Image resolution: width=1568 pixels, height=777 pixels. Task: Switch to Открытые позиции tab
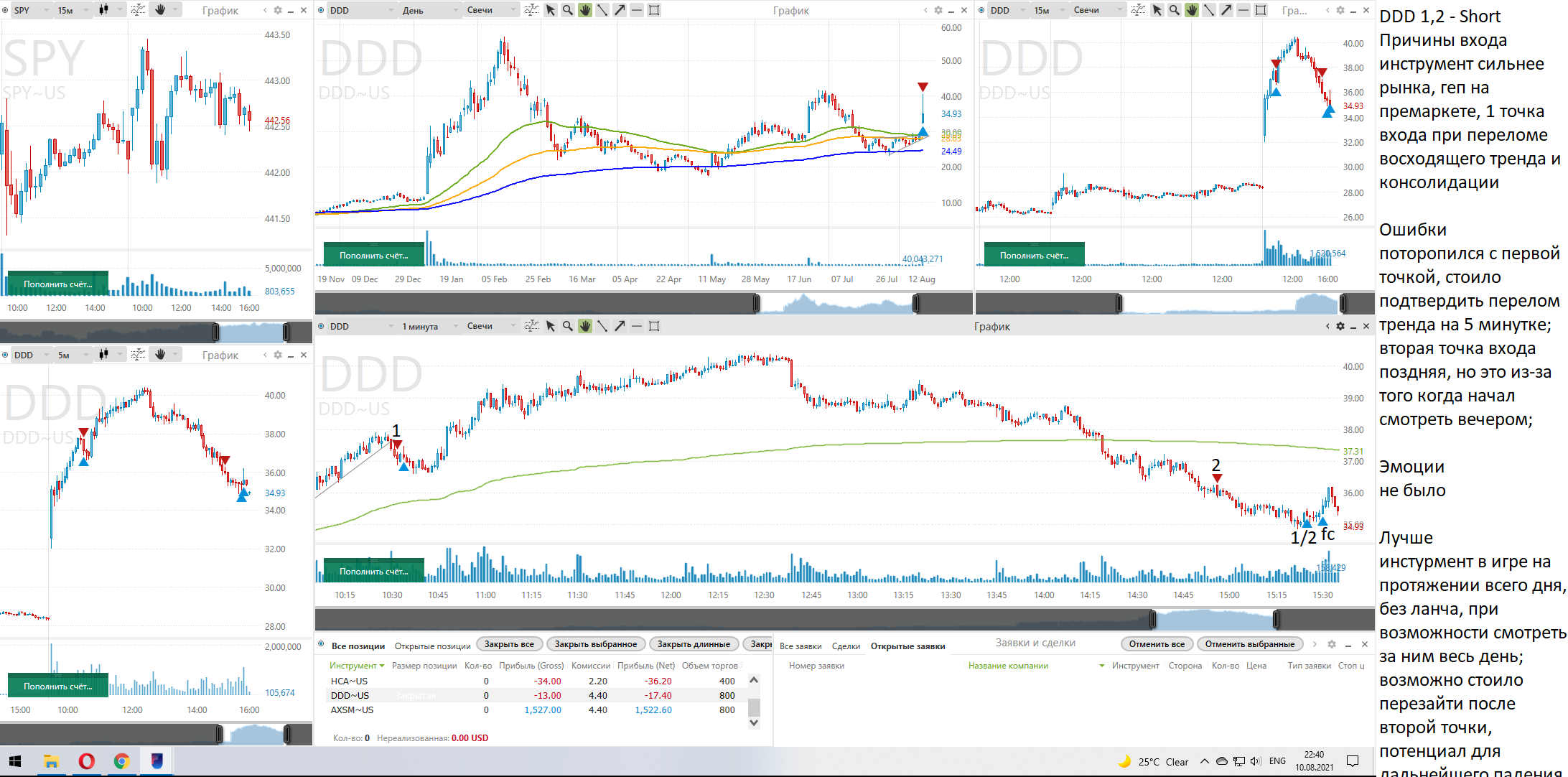pos(433,646)
